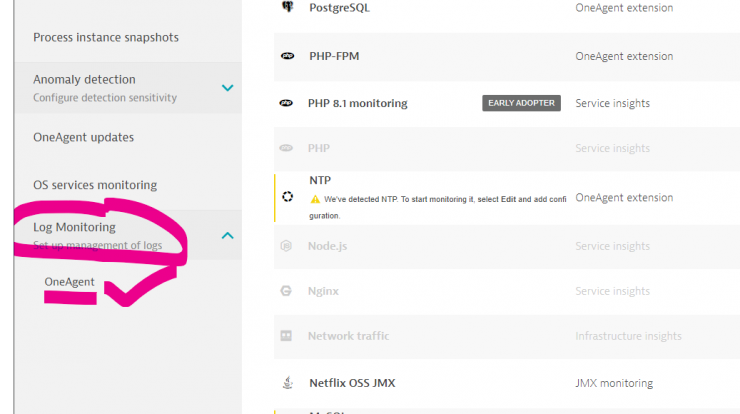
Task: Select the Log Monitoring menu item
Action: 74,227
